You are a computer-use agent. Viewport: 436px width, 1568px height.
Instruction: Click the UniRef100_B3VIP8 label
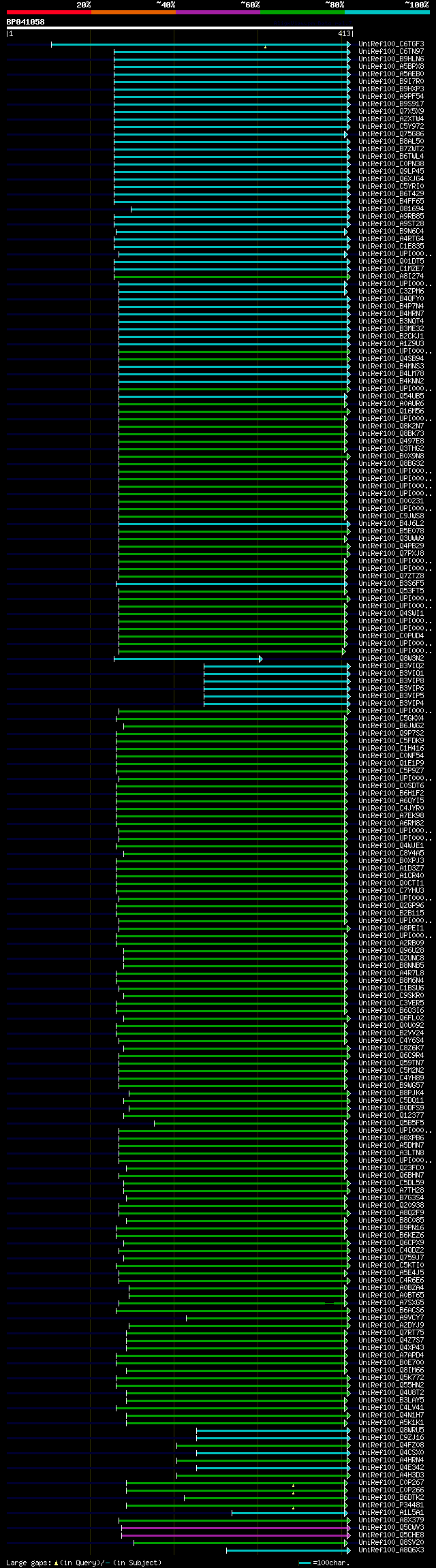coord(391,681)
